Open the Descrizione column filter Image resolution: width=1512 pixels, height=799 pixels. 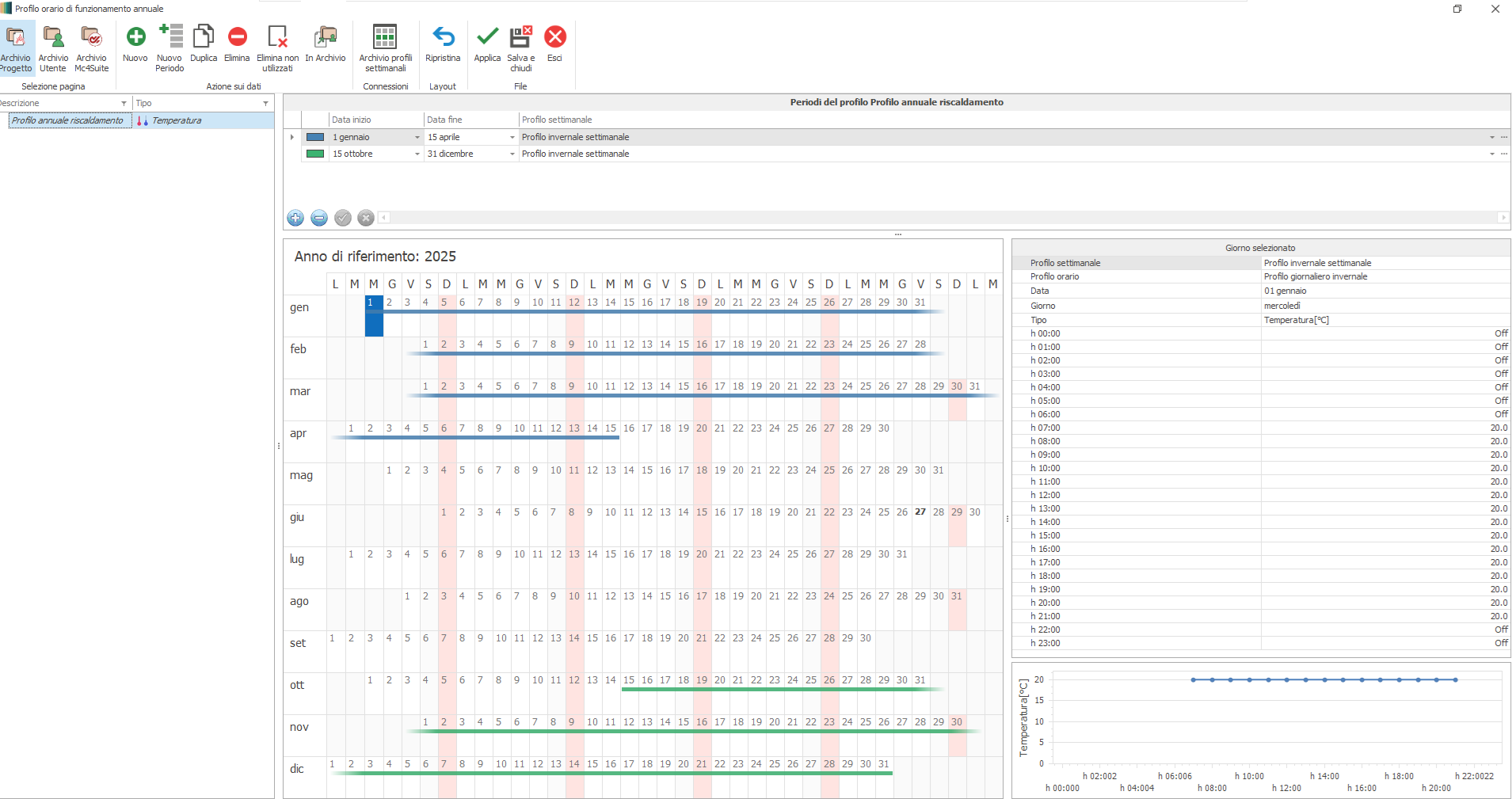tap(124, 104)
